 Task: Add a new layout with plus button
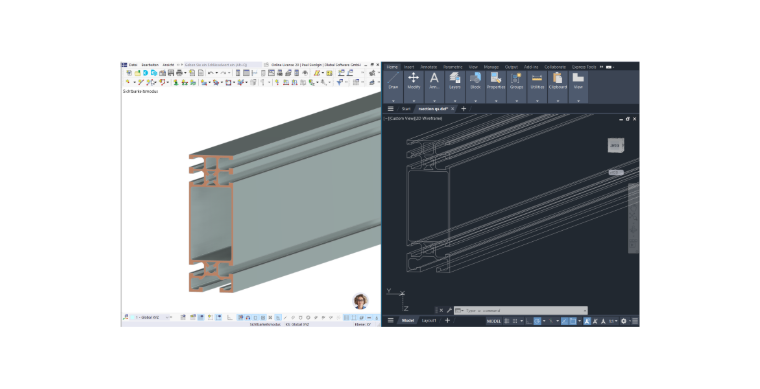click(x=447, y=321)
